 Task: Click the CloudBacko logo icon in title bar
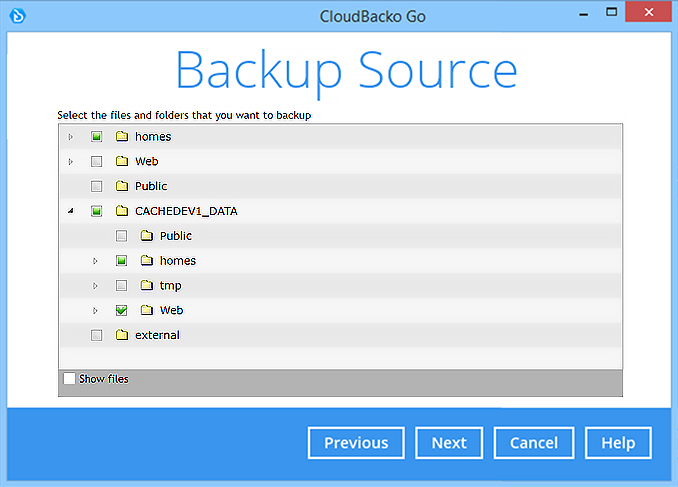(x=18, y=16)
